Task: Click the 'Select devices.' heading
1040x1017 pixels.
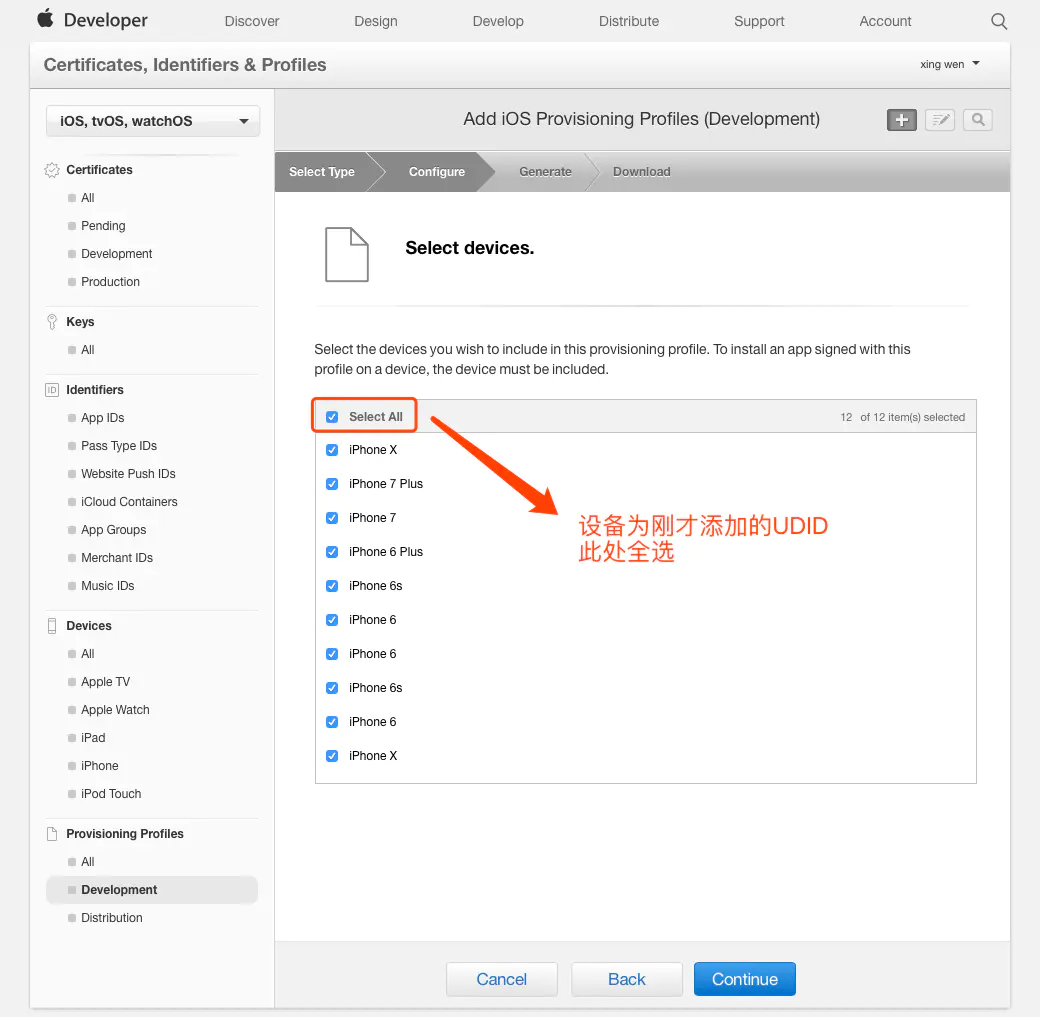Action: click(x=470, y=248)
